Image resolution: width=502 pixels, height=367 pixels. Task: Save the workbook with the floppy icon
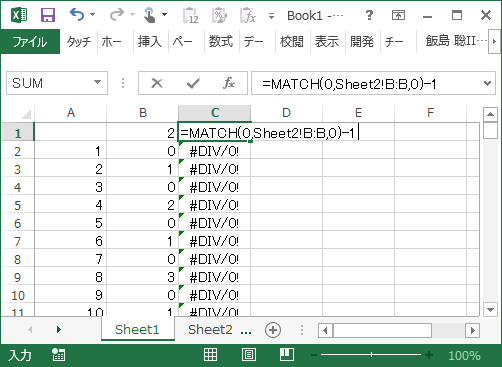[x=48, y=15]
